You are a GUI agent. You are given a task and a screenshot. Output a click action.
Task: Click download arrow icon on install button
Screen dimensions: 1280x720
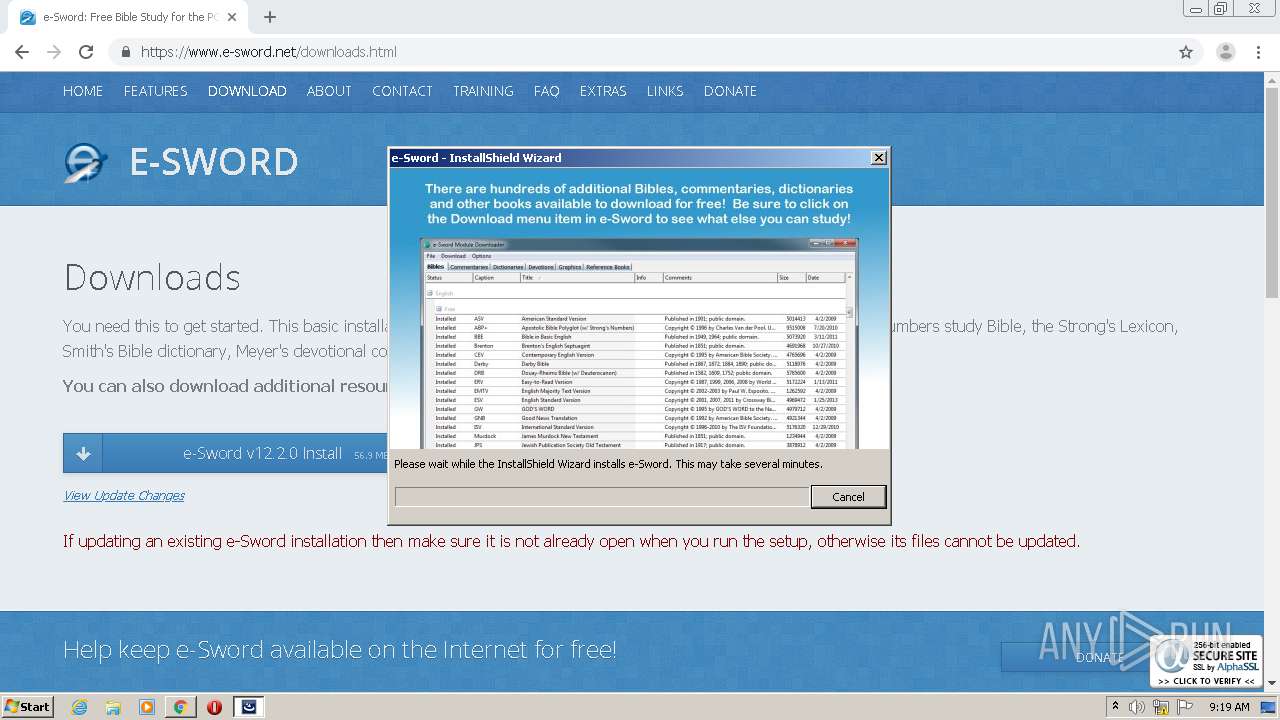[83, 453]
